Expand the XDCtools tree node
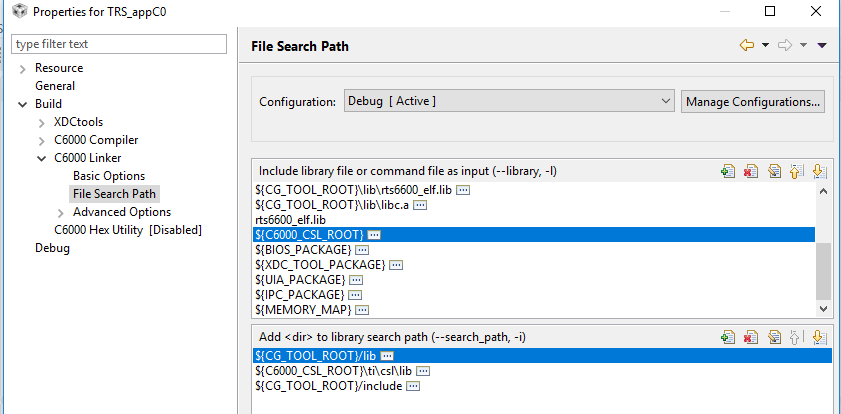 (42, 122)
